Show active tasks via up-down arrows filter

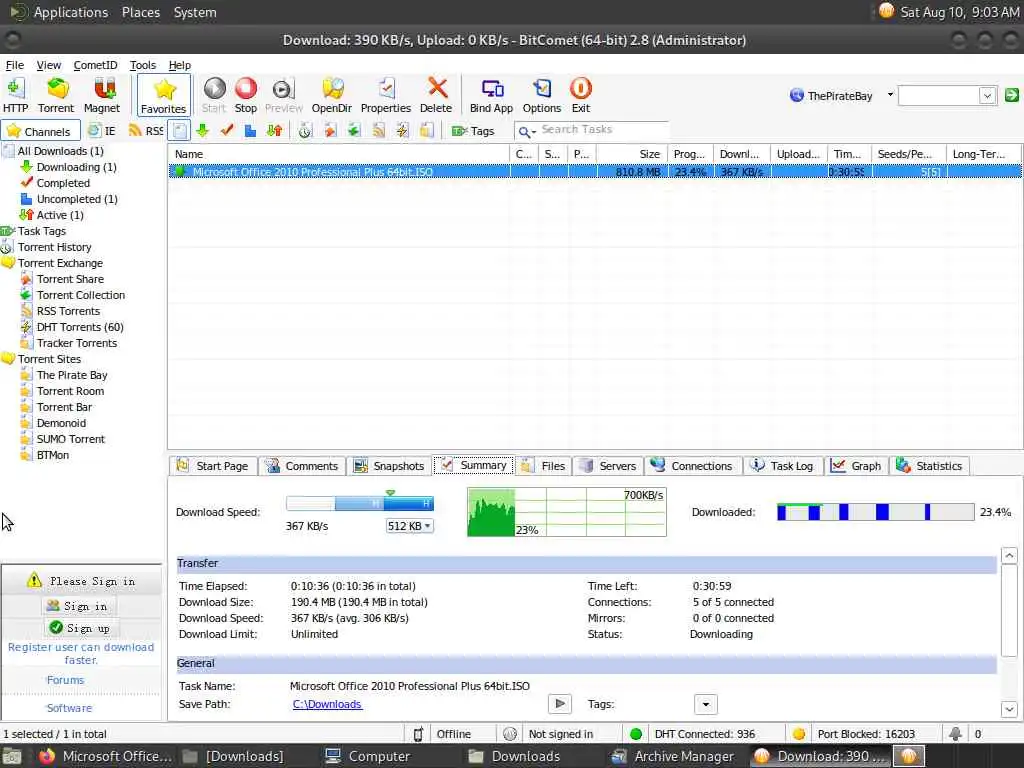click(274, 131)
